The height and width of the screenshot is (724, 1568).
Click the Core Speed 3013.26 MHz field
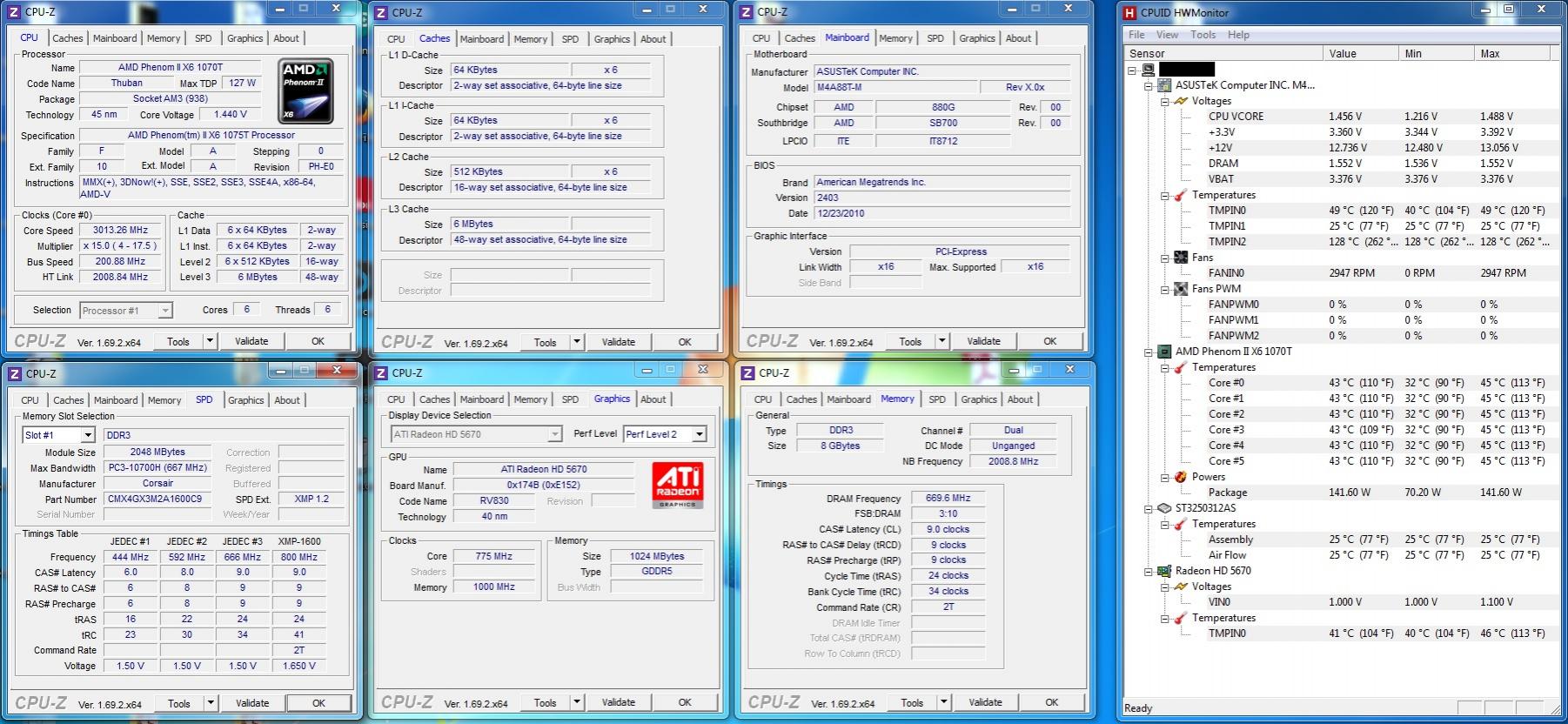121,231
